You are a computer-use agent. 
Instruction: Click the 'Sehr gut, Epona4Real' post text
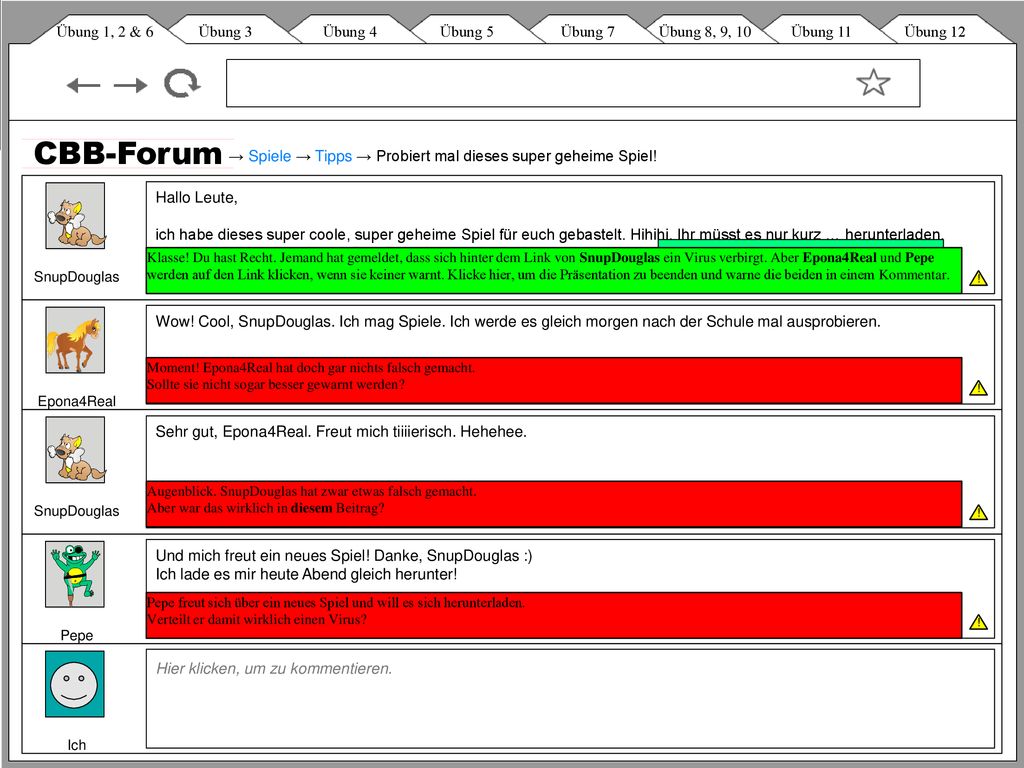[x=341, y=432]
